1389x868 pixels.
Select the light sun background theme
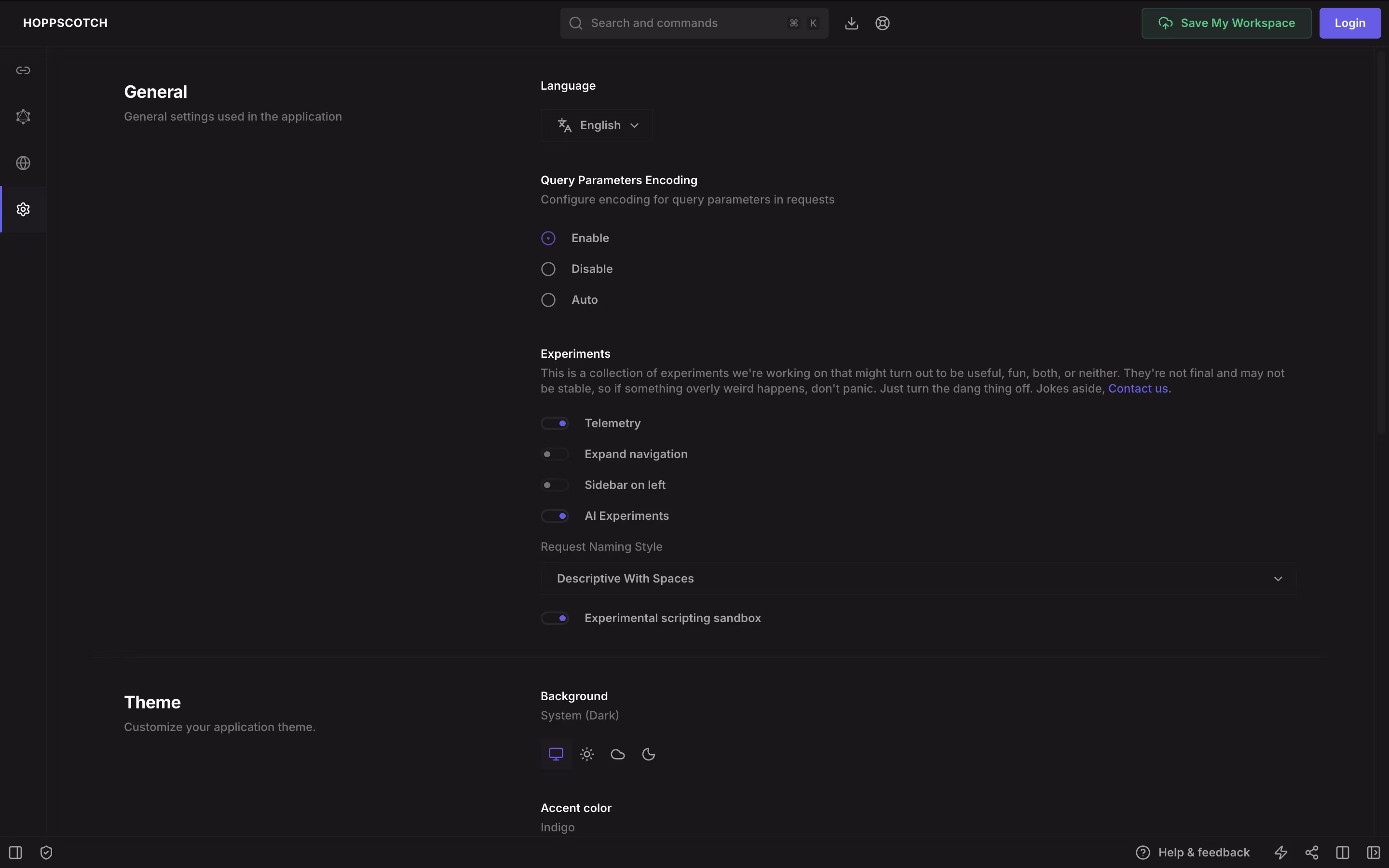[586, 754]
